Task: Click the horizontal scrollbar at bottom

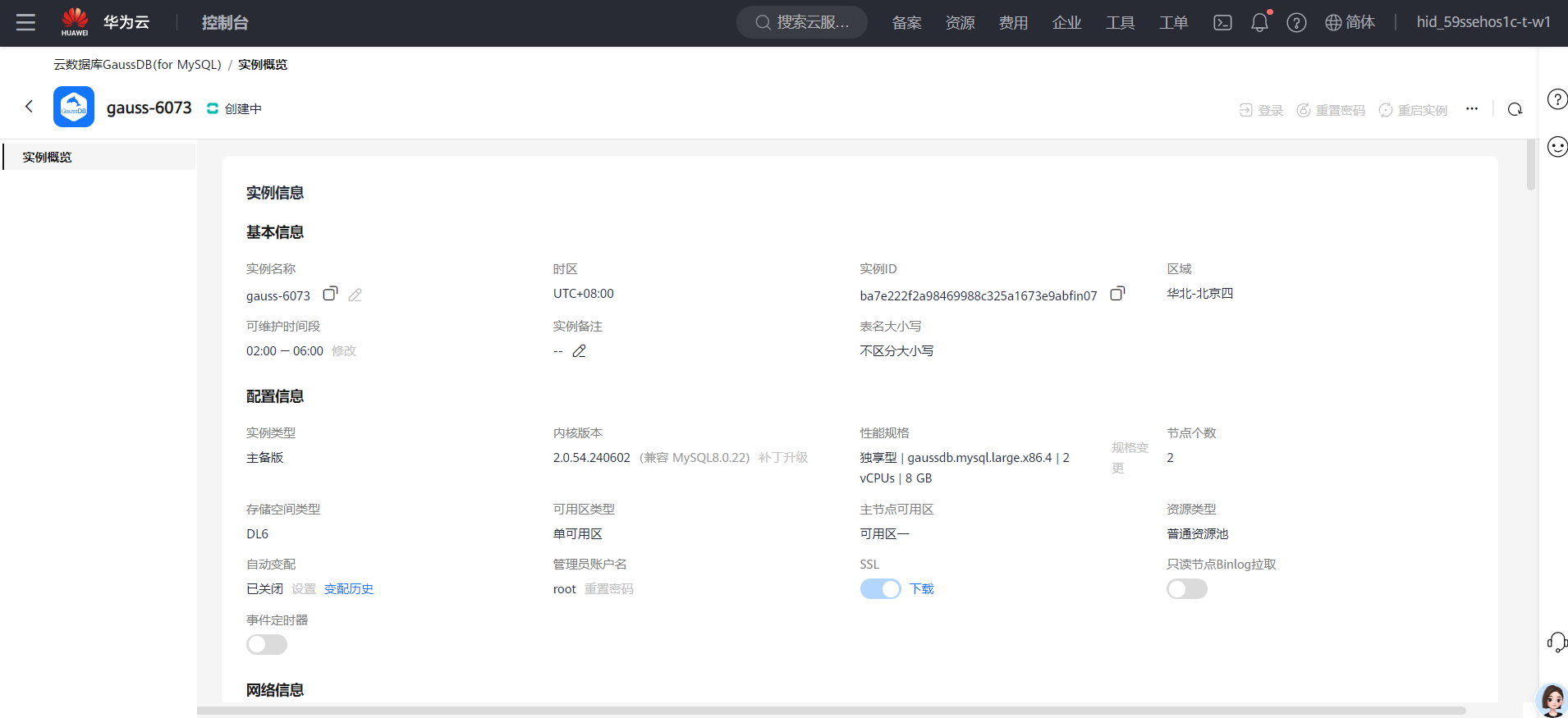Action: click(x=831, y=711)
